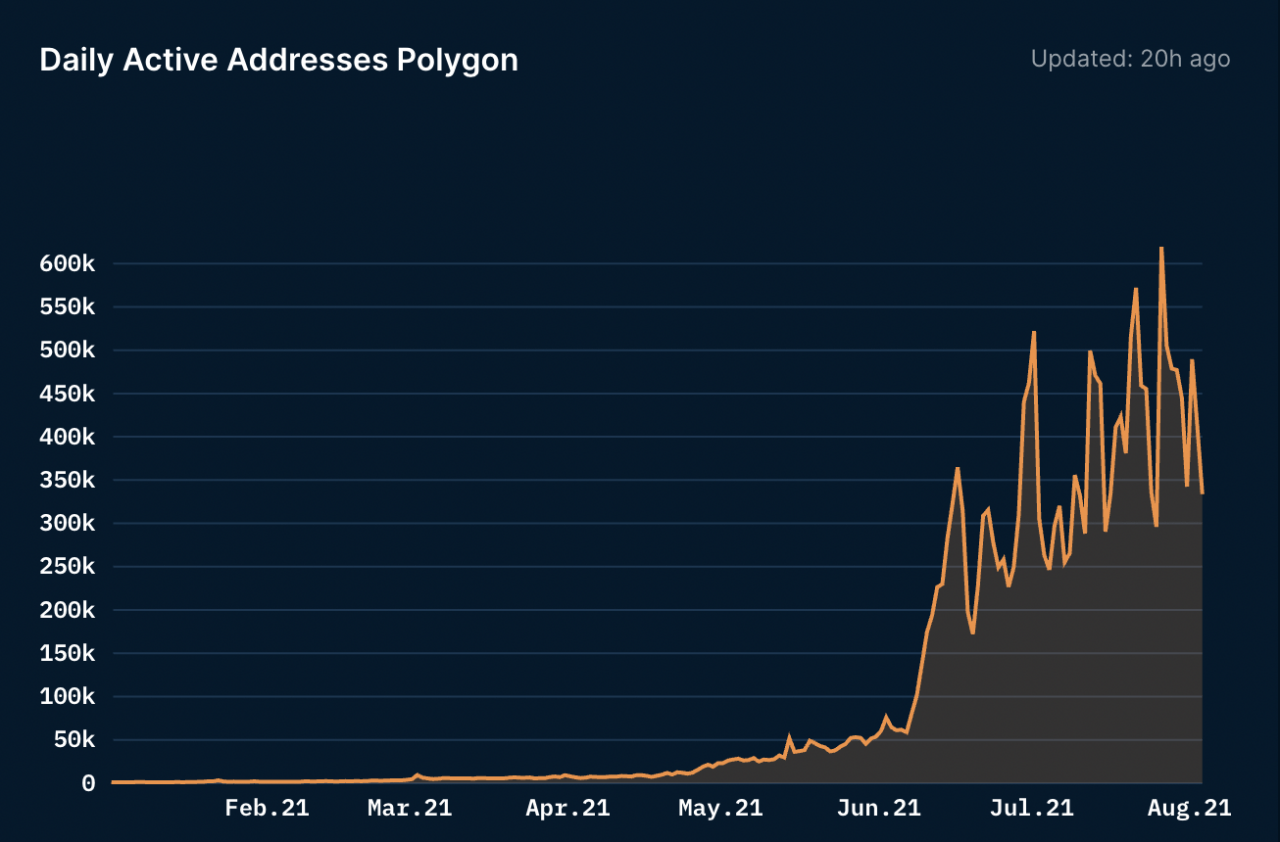Click the Updated 20h ago timestamp

[x=1130, y=59]
